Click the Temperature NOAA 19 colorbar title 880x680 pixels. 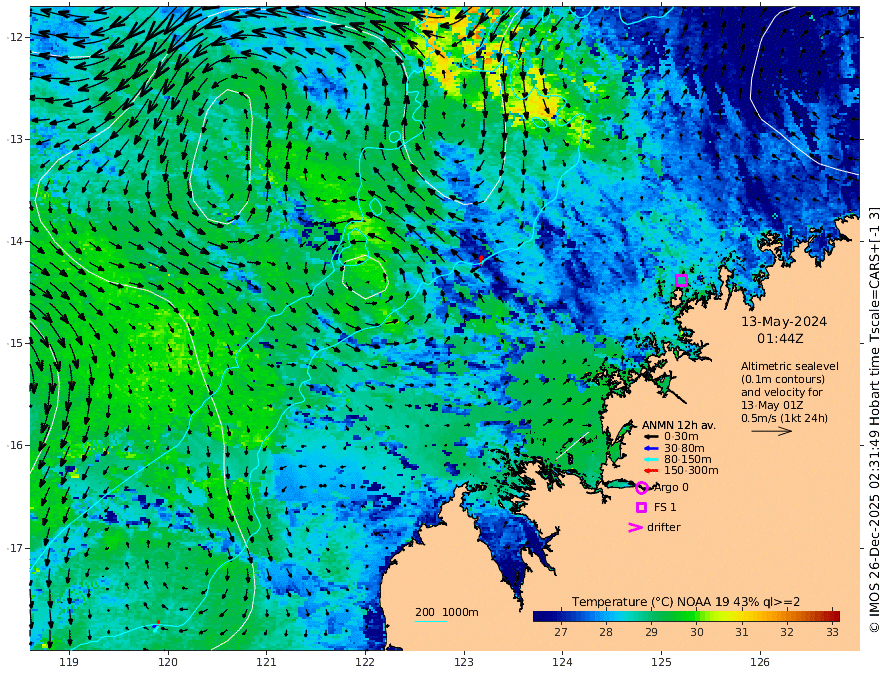coord(685,601)
